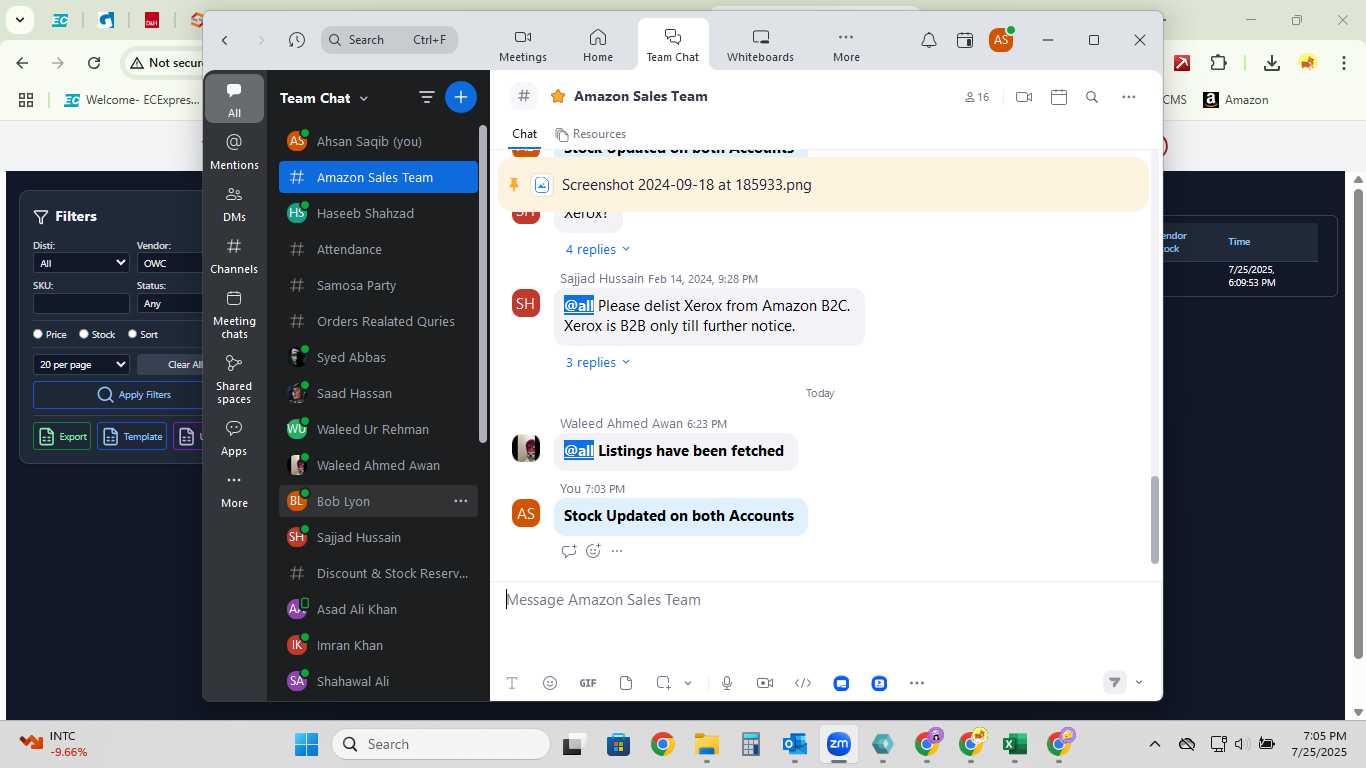Click the Export button
Image resolution: width=1366 pixels, height=768 pixels.
pyautogui.click(x=62, y=436)
